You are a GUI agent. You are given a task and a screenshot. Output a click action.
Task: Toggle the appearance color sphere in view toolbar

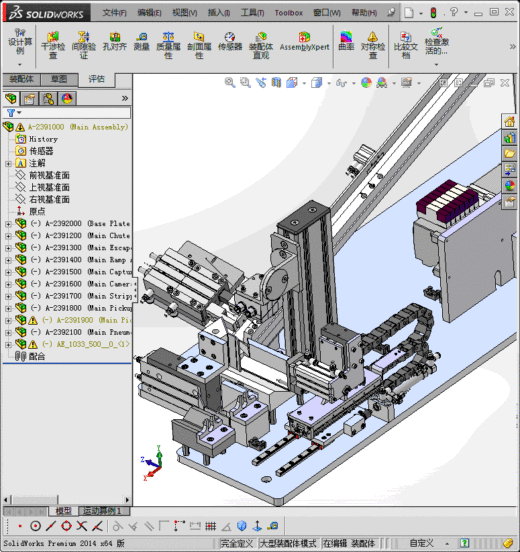366,83
